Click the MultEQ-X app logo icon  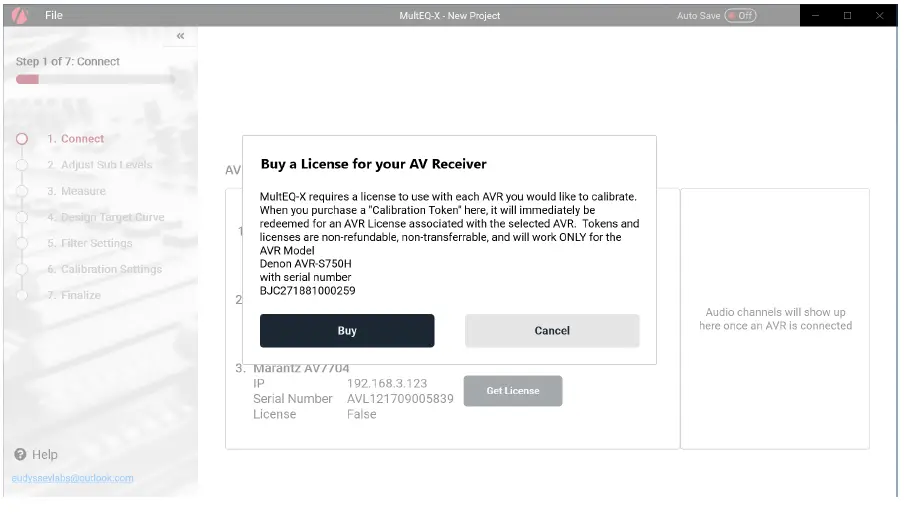tap(21, 16)
